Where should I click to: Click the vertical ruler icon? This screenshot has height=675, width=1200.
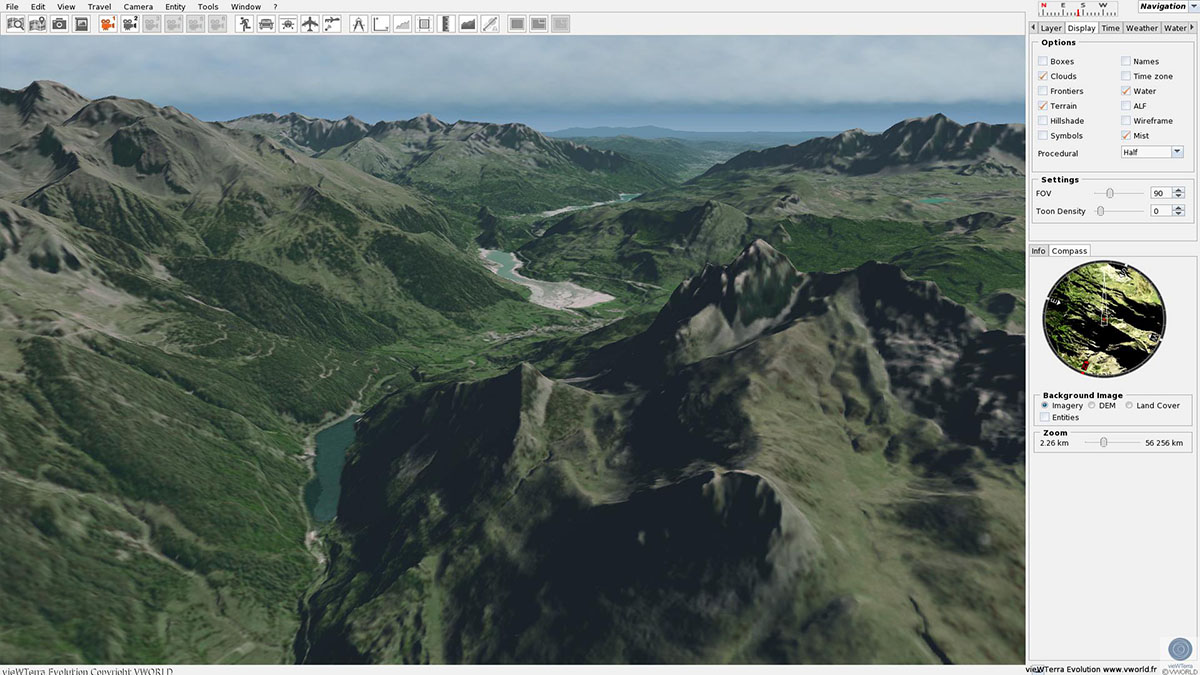[446, 24]
